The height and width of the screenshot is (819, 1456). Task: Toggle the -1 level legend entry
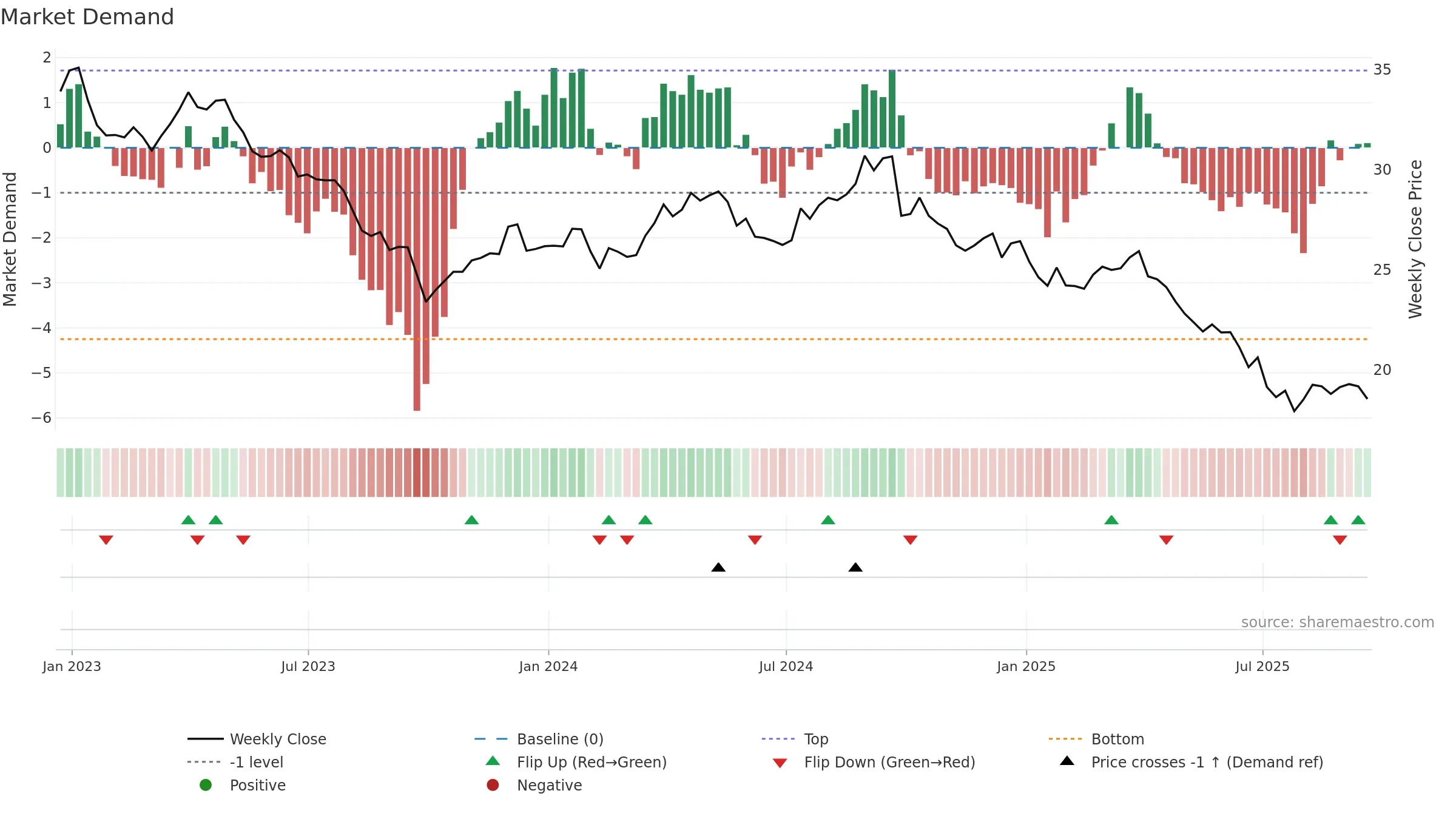(x=235, y=762)
